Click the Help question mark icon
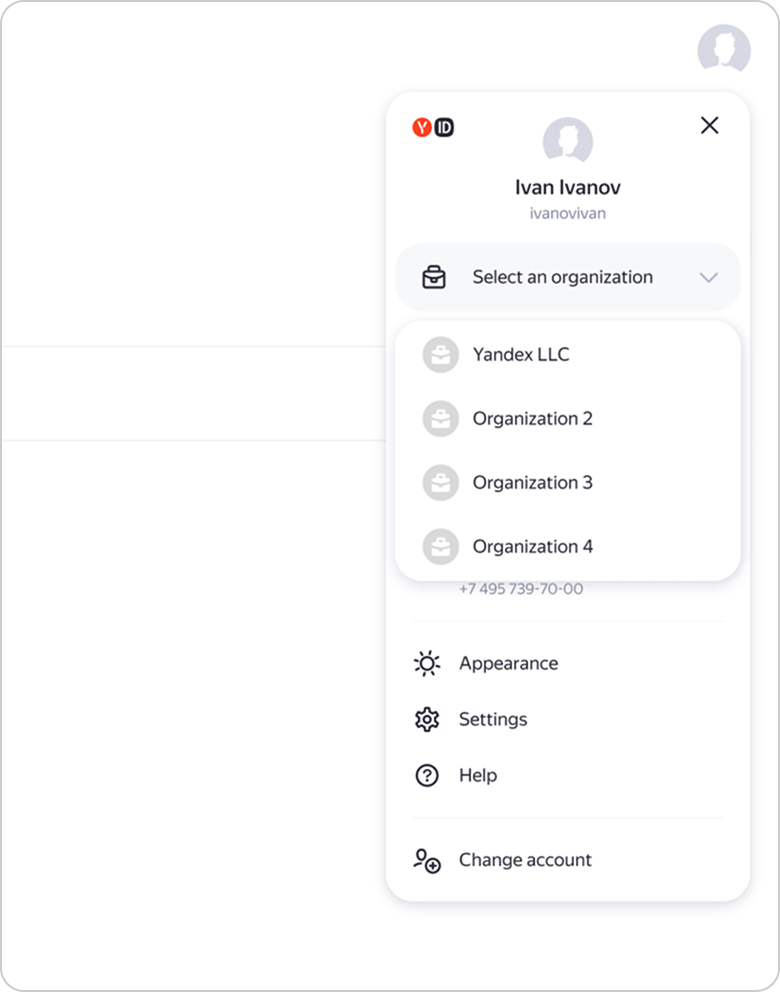780x992 pixels. tap(427, 775)
